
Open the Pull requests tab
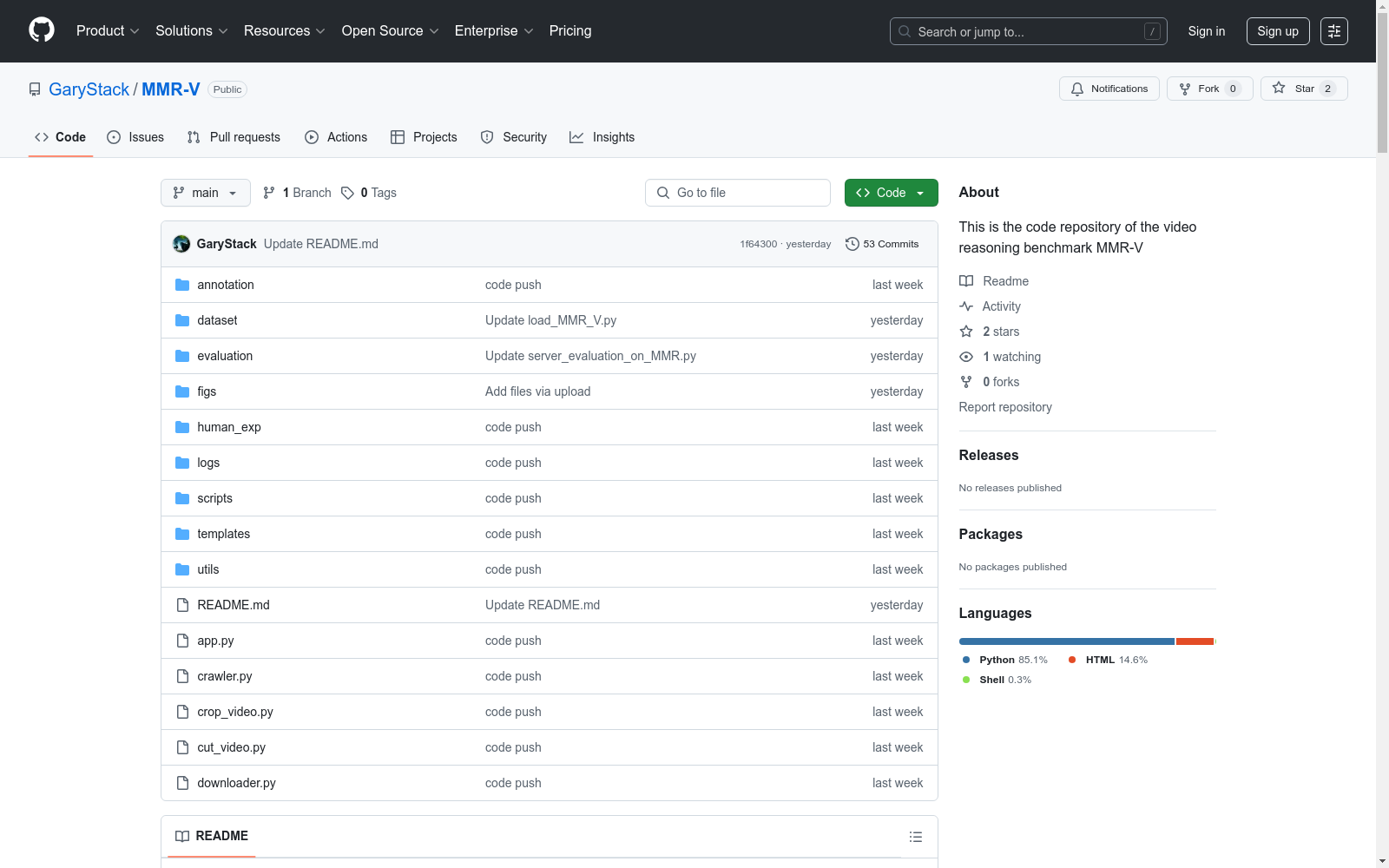pyautogui.click(x=234, y=137)
